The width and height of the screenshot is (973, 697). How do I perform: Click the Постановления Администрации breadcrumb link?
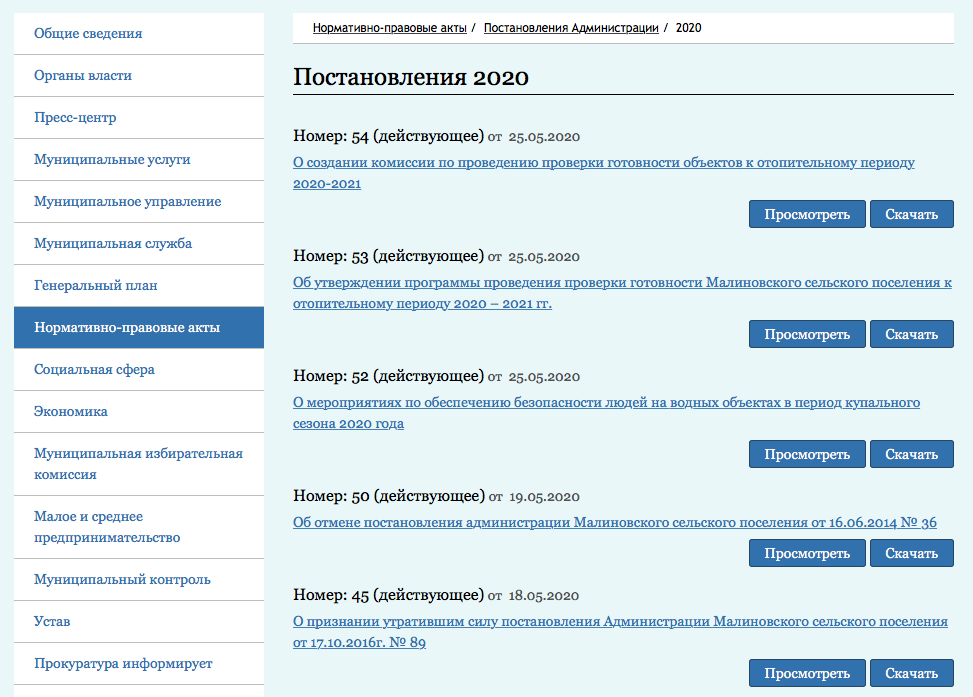(571, 28)
